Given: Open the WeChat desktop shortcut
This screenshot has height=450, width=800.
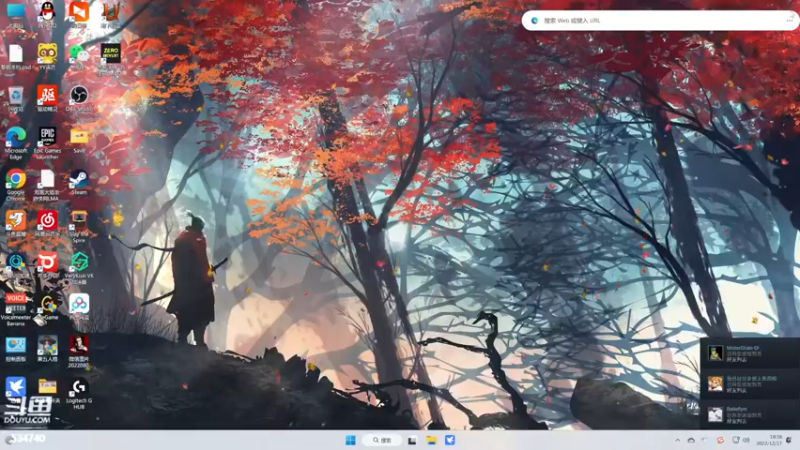Looking at the screenshot, I should point(79,57).
